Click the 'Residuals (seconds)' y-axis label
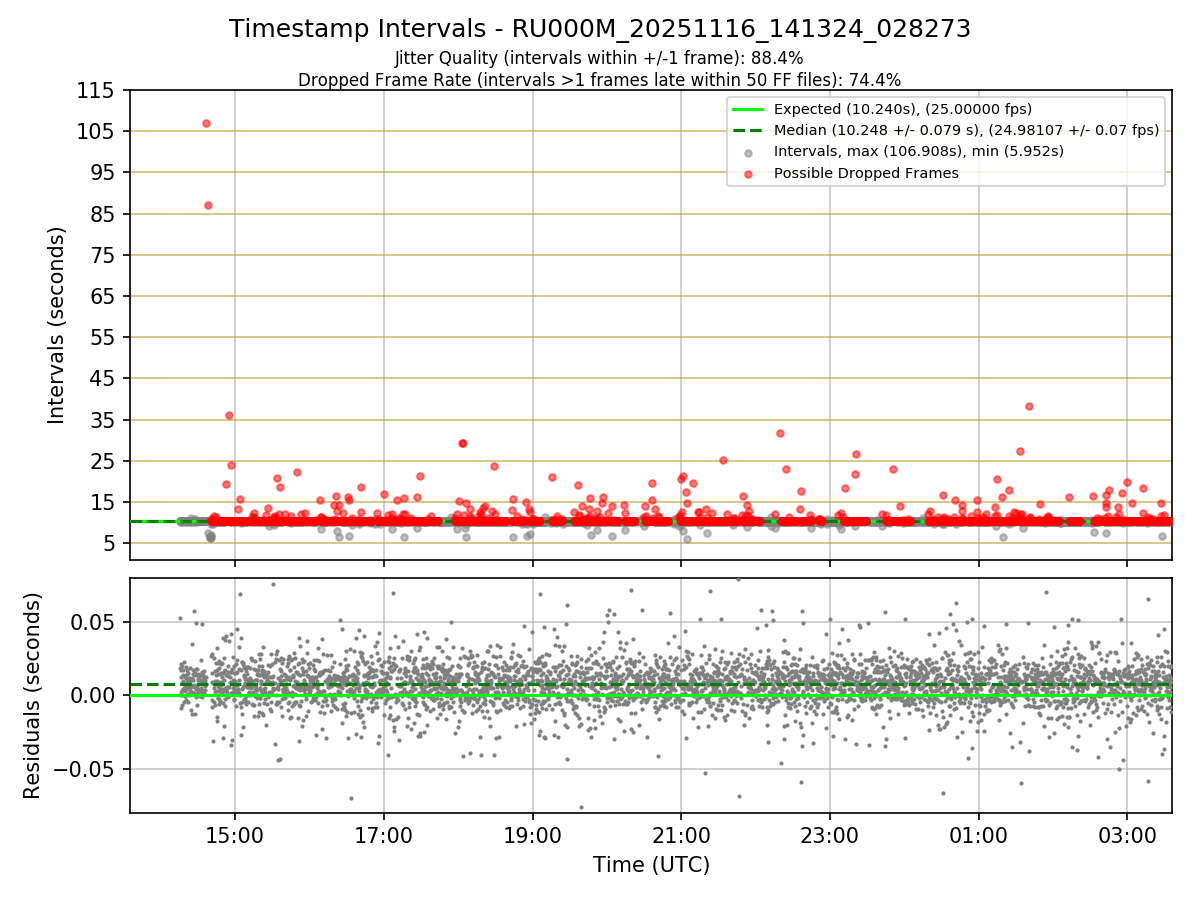 33,696
